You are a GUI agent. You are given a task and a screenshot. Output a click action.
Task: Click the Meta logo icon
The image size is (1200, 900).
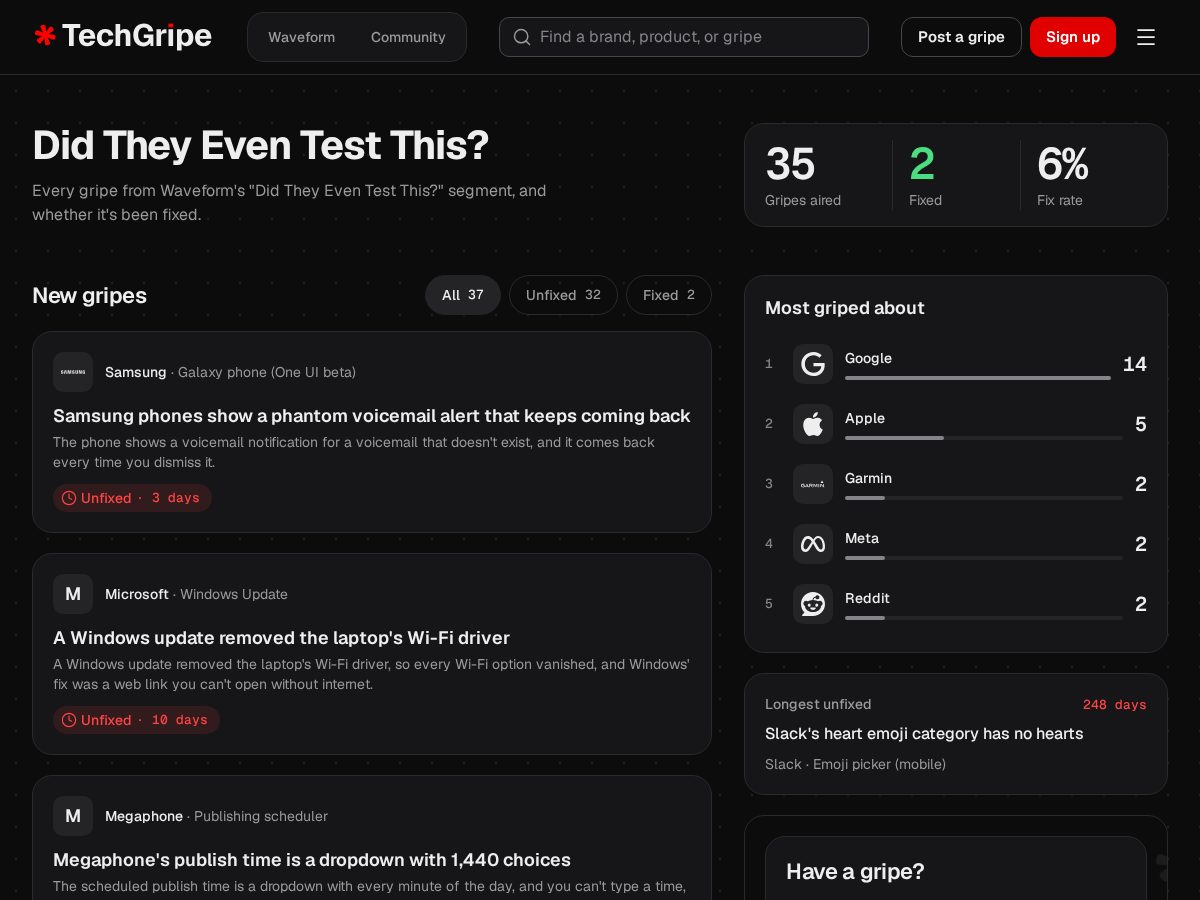(813, 544)
